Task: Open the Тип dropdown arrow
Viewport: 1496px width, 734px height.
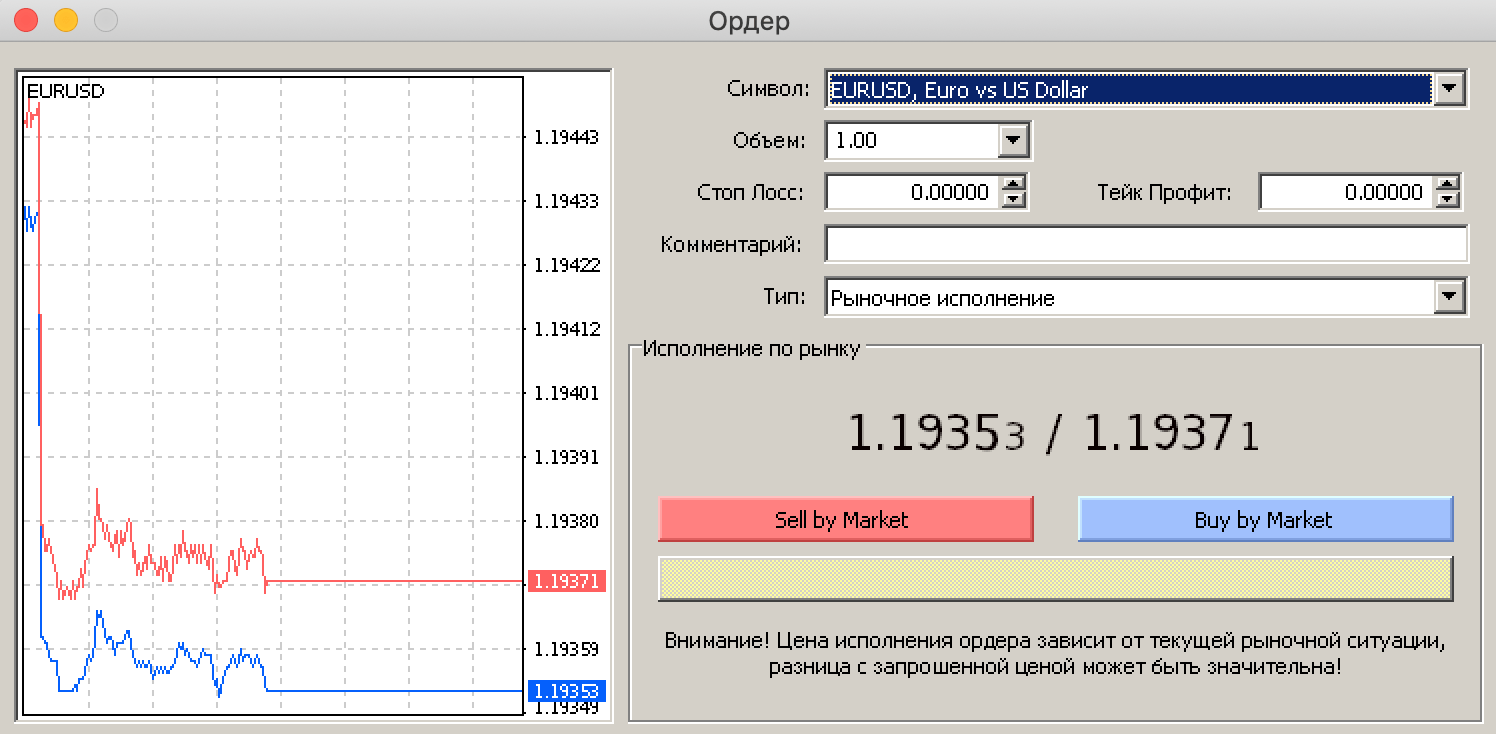Action: tap(1449, 297)
